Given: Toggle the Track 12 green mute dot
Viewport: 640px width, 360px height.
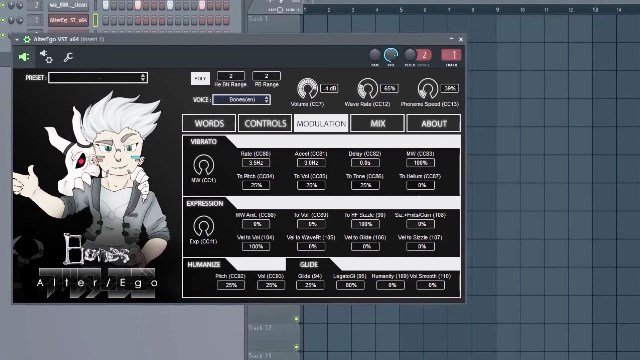Looking at the screenshot, I should point(297,319).
